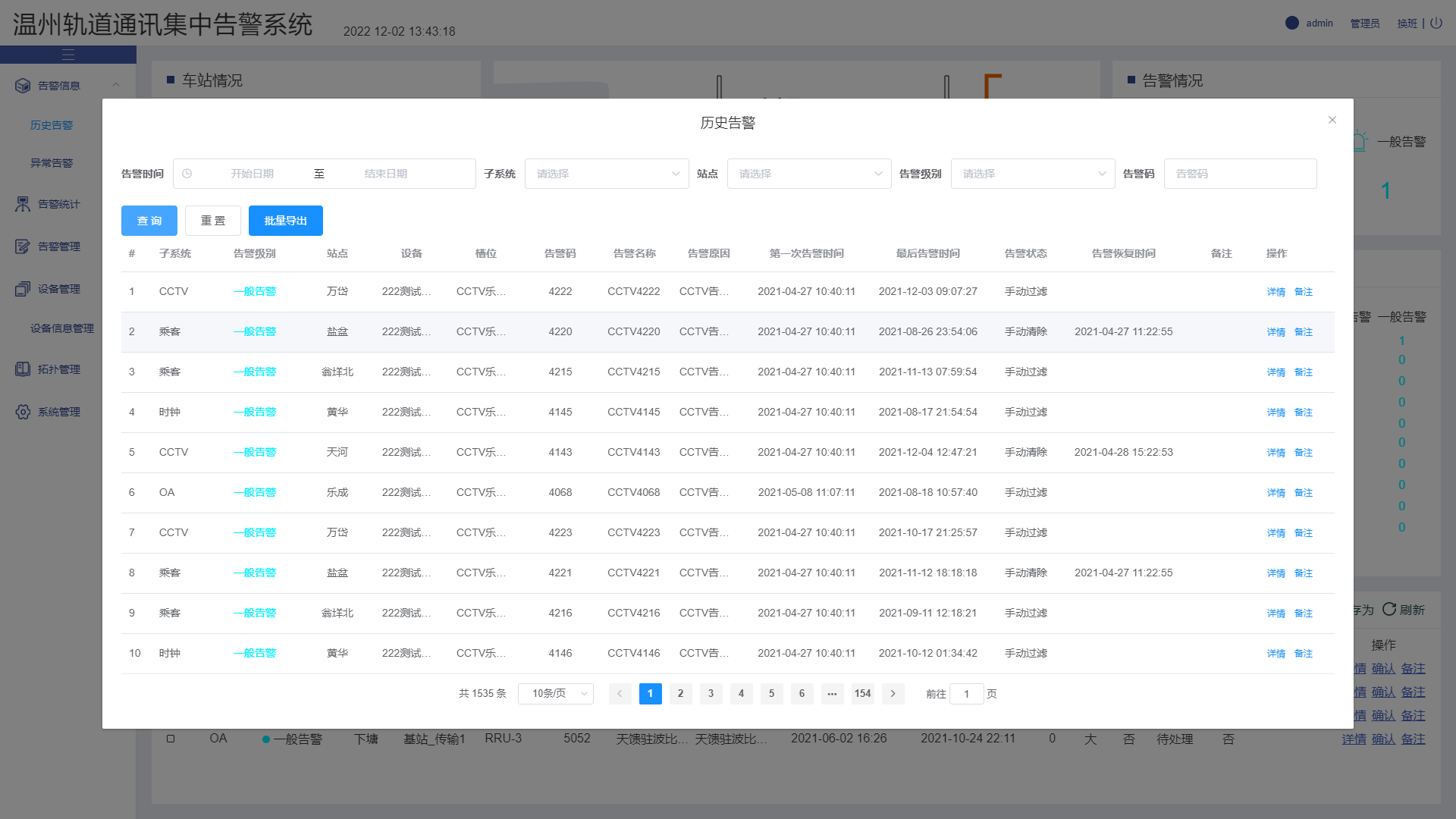Click 备注 for row 10 CCTV4146

[x=1304, y=654]
